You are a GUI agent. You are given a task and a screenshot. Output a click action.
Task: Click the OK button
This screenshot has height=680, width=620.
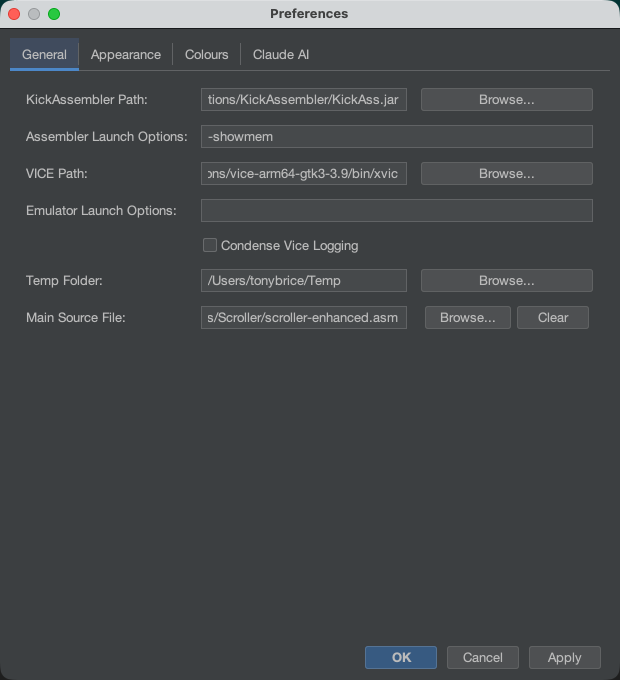[x=401, y=657]
